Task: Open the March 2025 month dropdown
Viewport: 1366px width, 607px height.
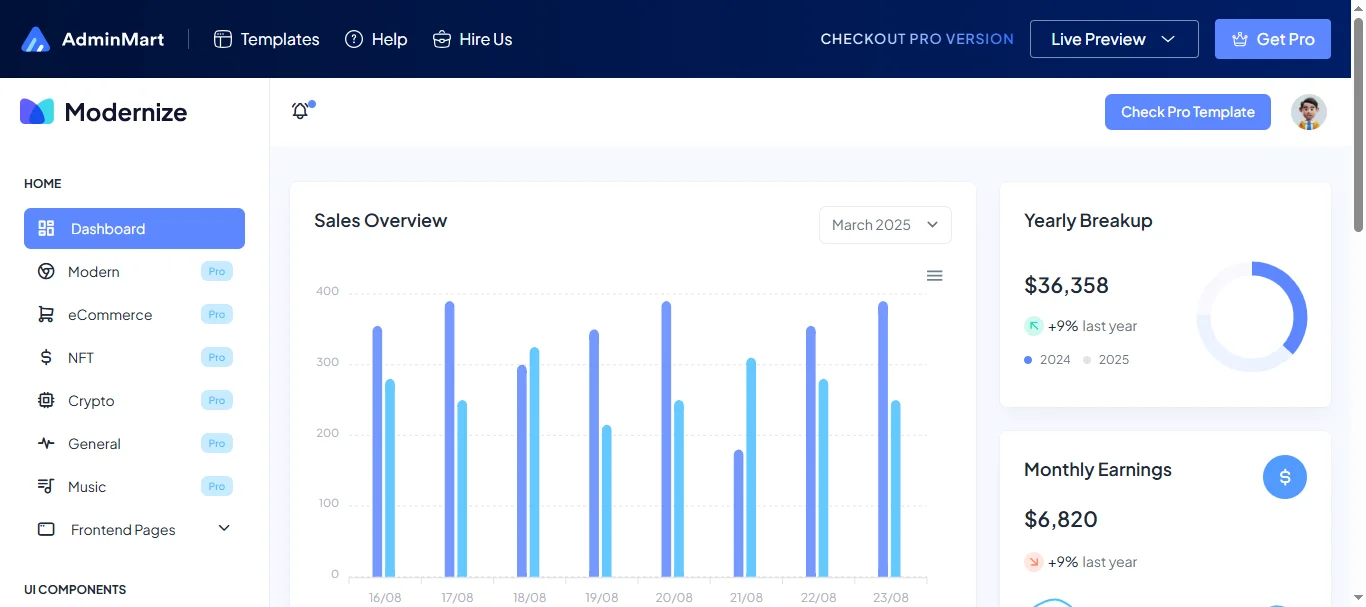Action: coord(885,225)
